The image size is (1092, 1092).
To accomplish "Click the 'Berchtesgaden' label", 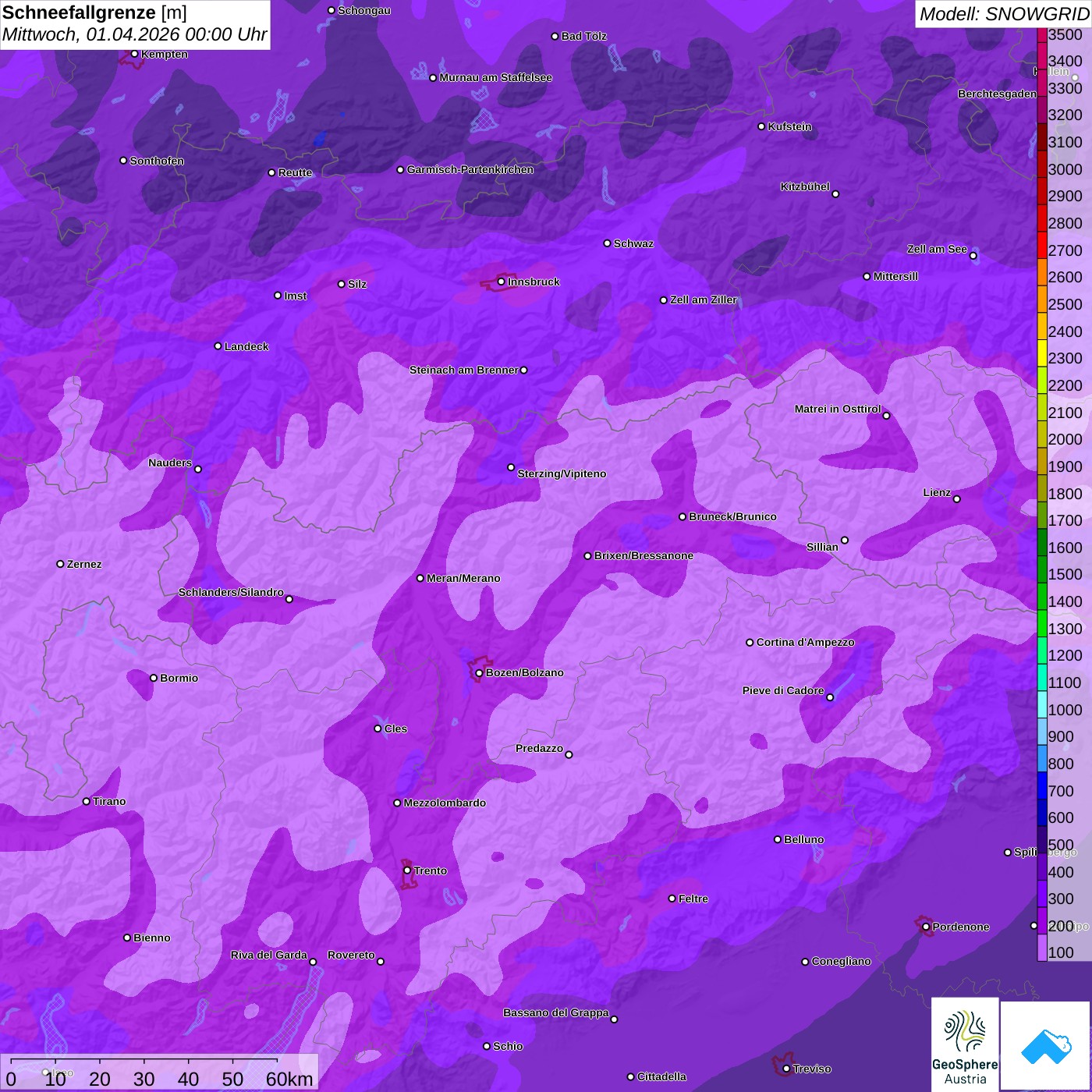I will click(x=997, y=94).
